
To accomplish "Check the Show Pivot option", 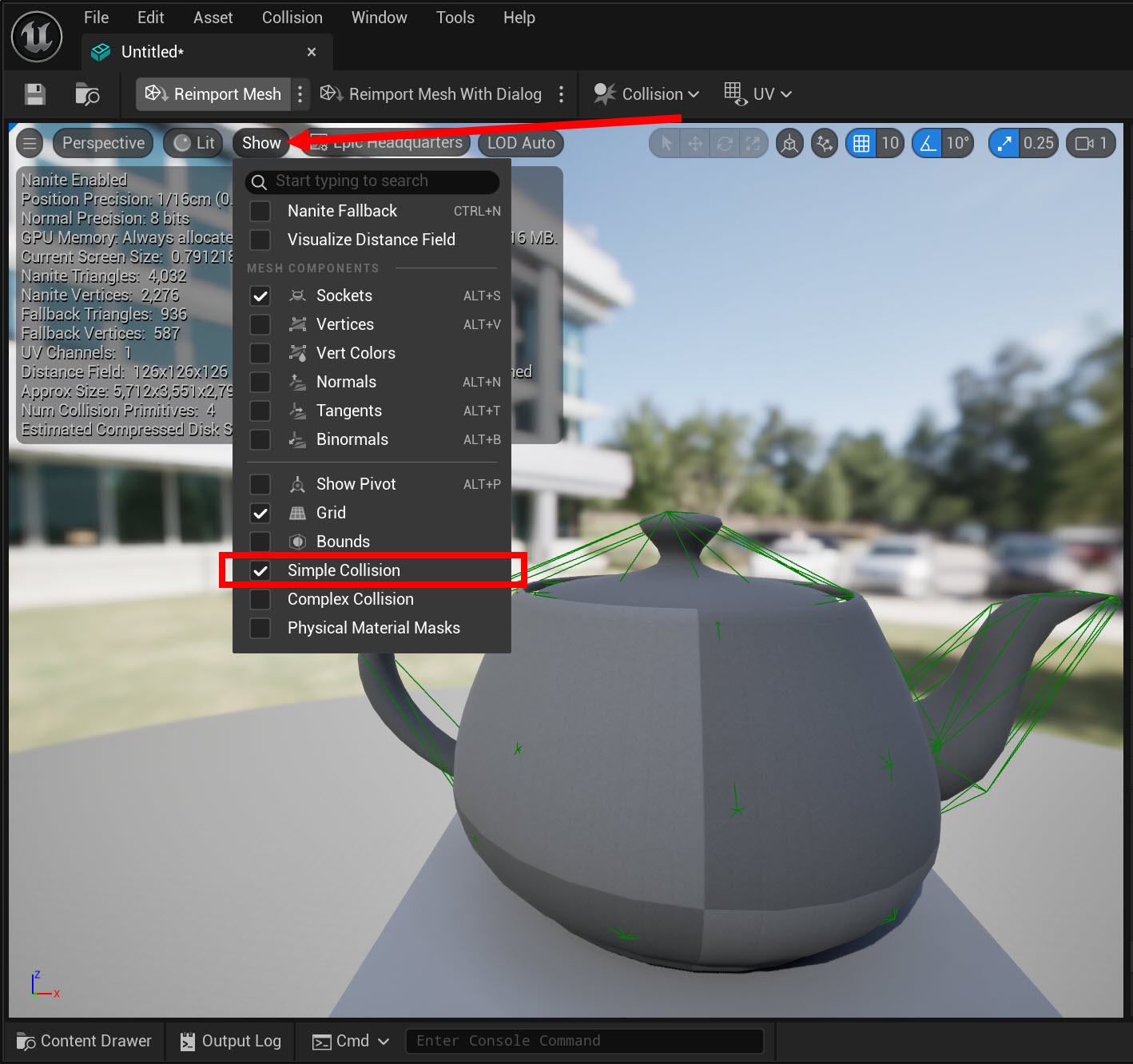I will (x=260, y=484).
